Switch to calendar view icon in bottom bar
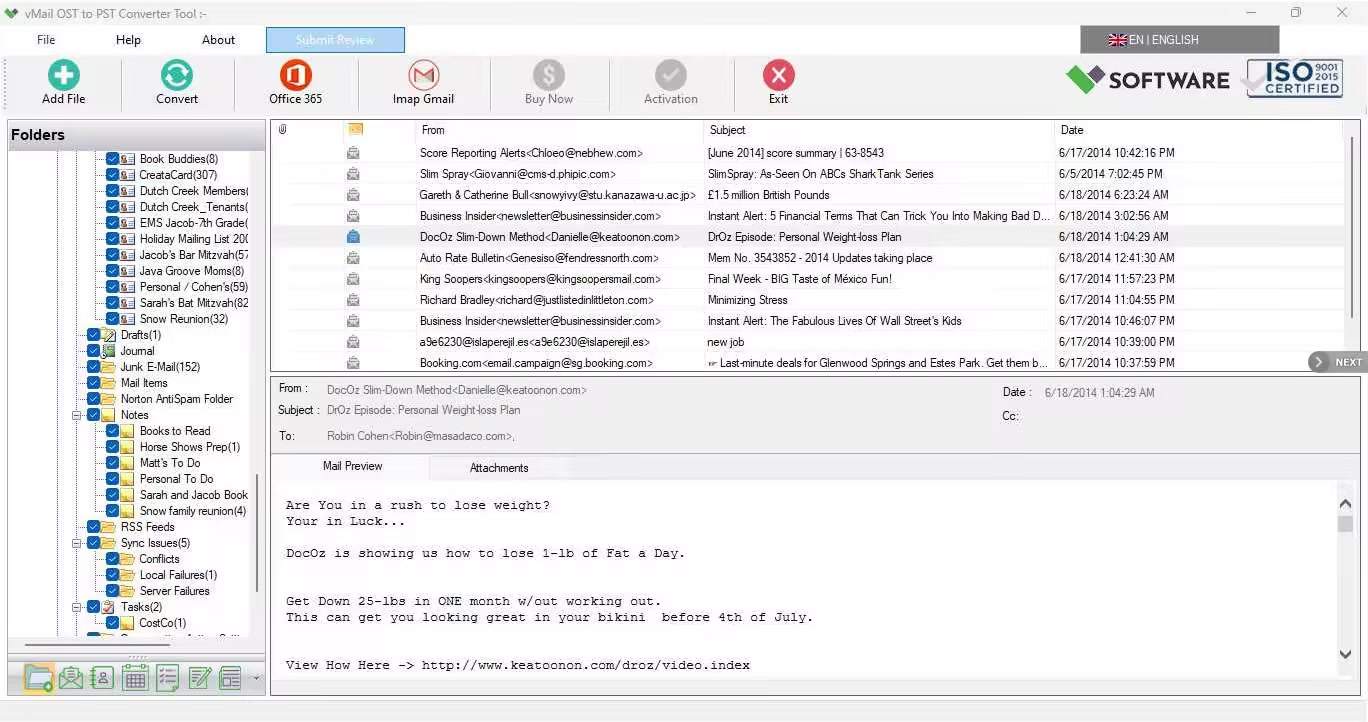1368x722 pixels. tap(135, 679)
